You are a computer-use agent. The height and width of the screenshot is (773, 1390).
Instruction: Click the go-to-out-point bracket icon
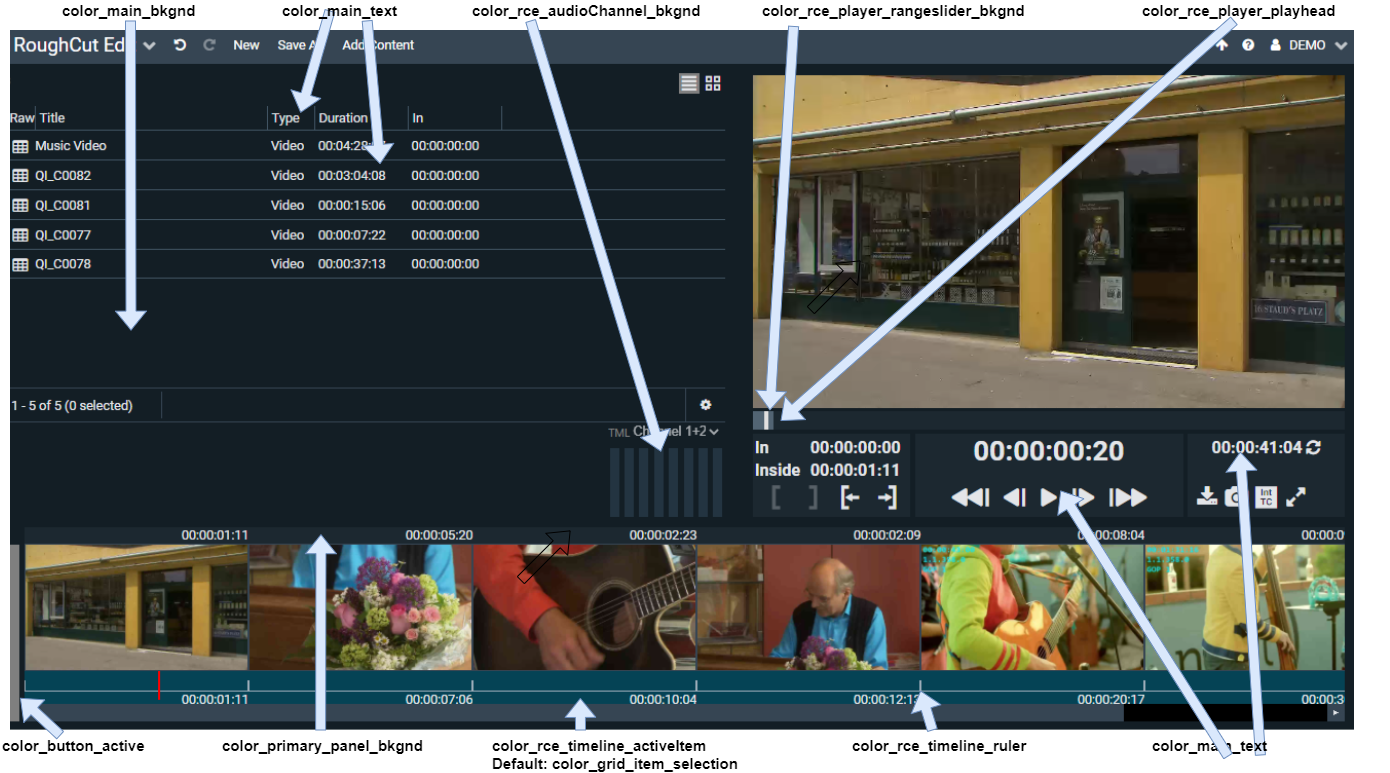[x=887, y=497]
